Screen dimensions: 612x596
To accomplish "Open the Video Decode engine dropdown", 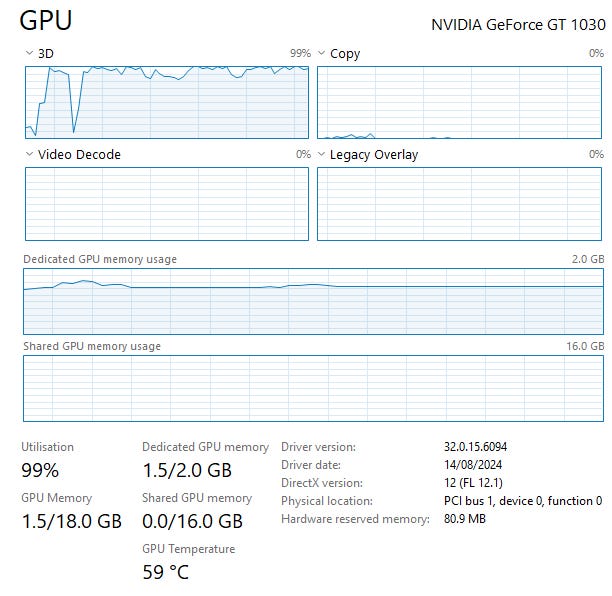I will point(29,154).
